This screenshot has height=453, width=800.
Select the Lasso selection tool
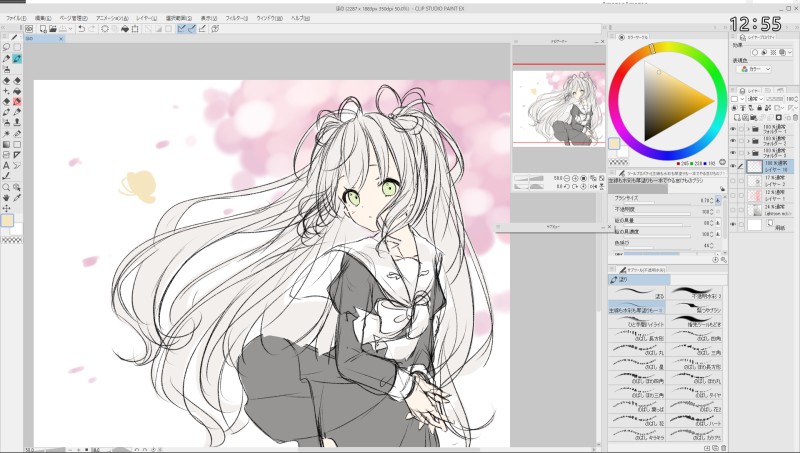[6, 47]
